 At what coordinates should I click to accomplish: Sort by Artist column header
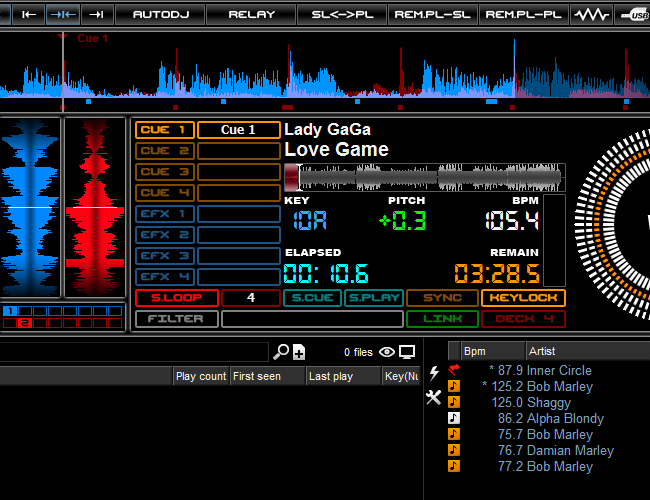[588, 351]
